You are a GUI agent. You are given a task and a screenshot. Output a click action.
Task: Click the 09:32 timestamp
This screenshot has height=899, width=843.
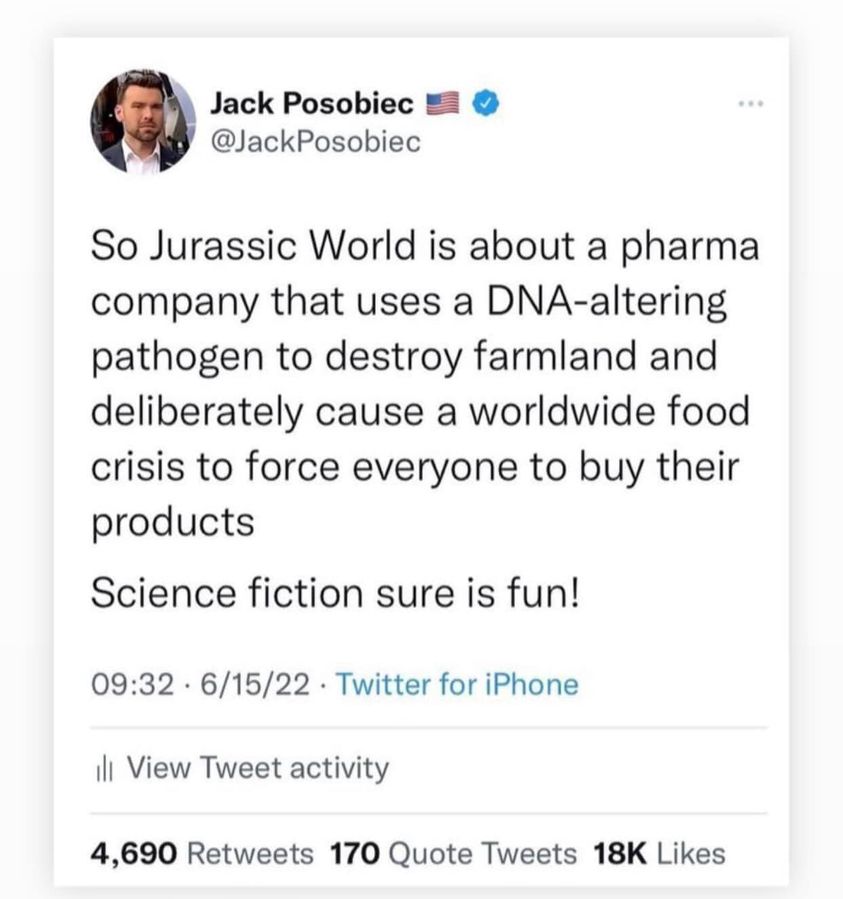126,685
